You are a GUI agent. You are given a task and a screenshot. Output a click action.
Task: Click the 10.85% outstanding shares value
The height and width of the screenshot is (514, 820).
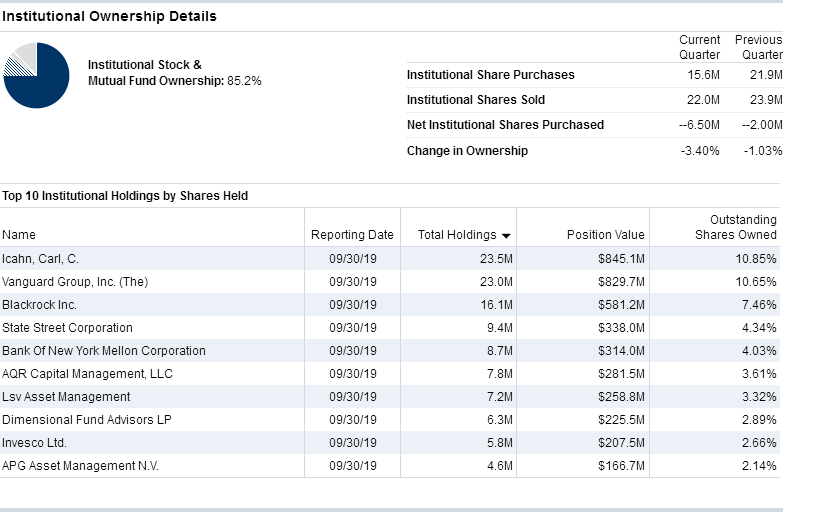(756, 259)
